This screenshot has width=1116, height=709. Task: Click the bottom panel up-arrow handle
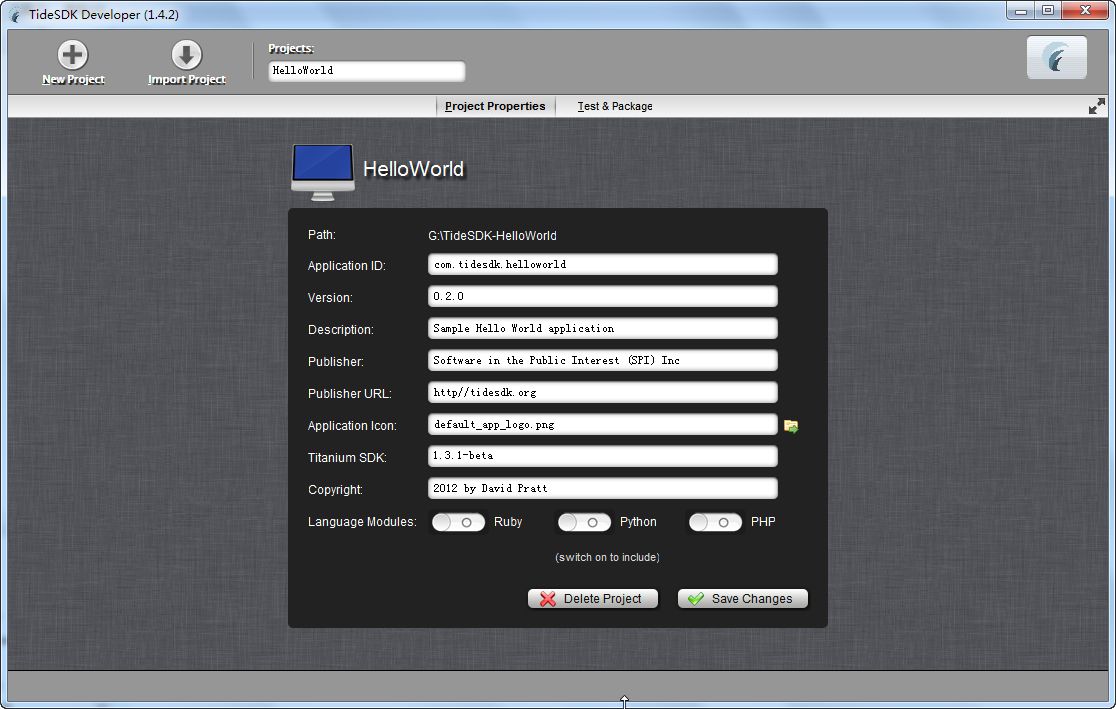pos(624,702)
